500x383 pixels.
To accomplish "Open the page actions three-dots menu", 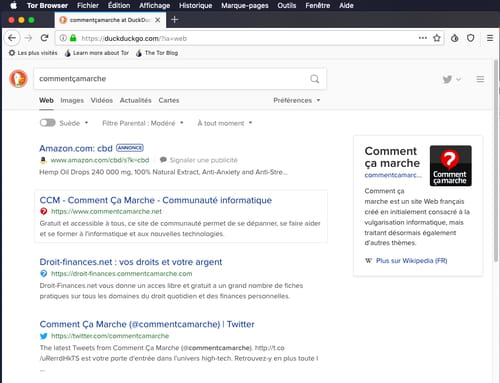I will [x=423, y=38].
